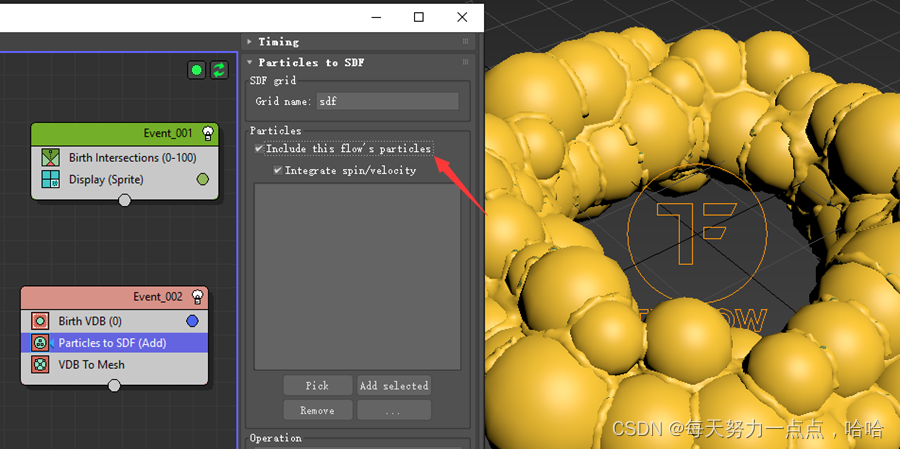Click Event_001 bottom output connector
This screenshot has width=900, height=449.
click(125, 200)
